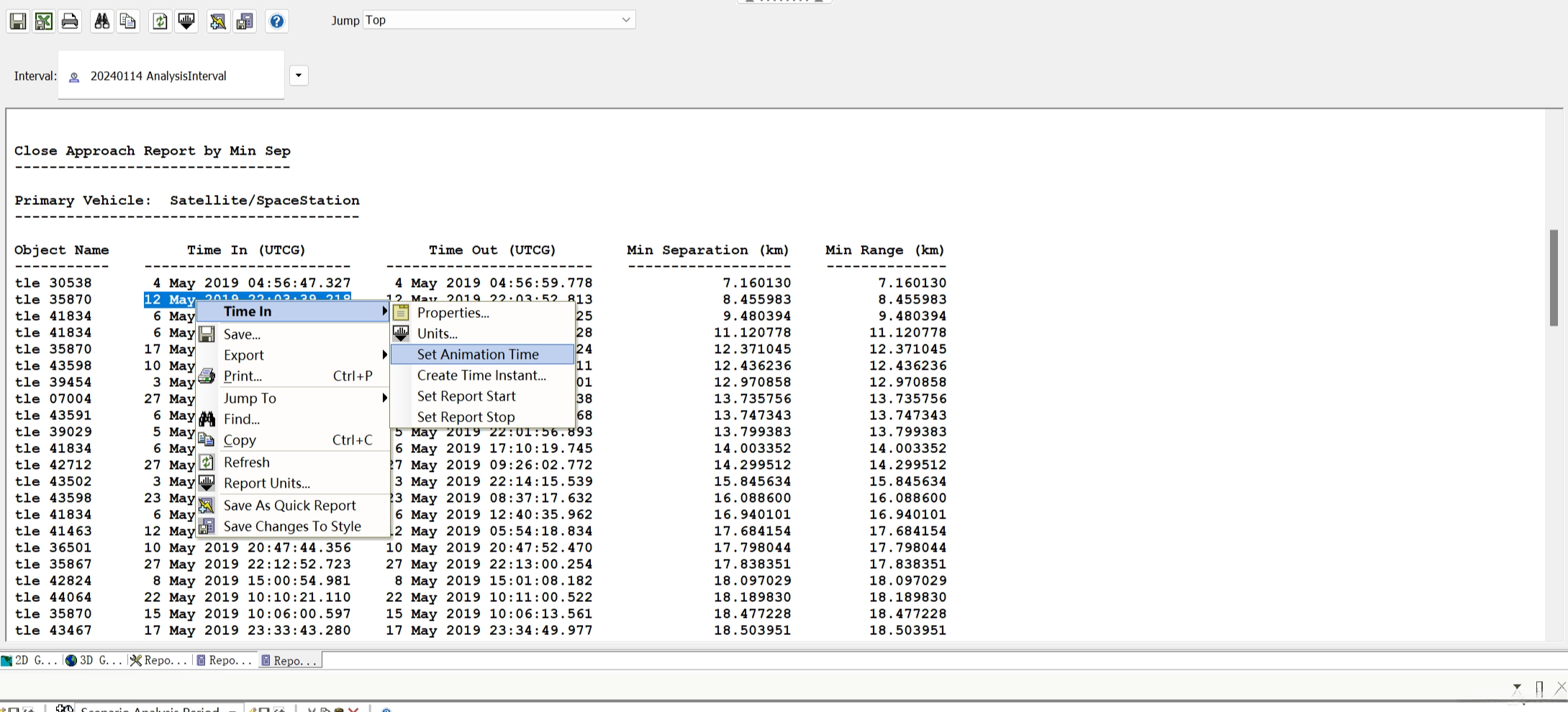Viewport: 1568px width, 712px height.
Task: Click the binoculars Find toolbar icon
Action: click(102, 21)
